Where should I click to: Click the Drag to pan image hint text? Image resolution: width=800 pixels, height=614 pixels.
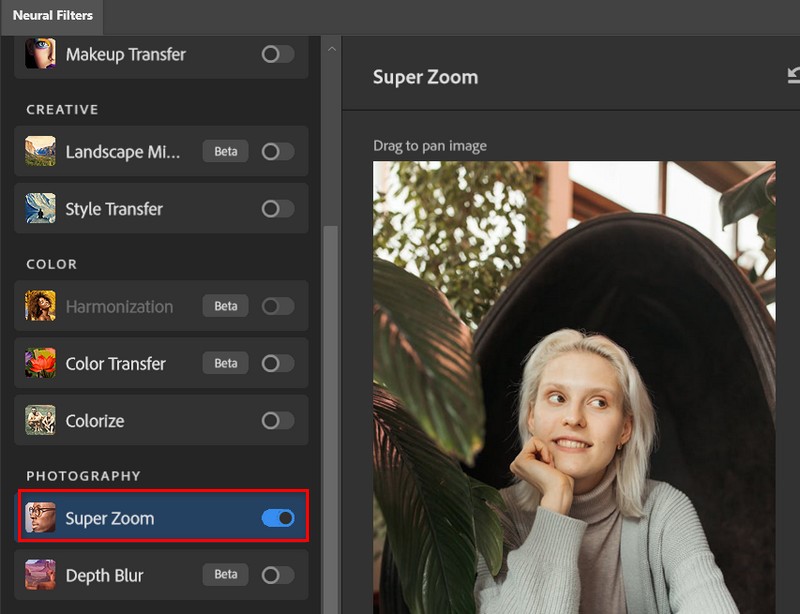[x=430, y=146]
